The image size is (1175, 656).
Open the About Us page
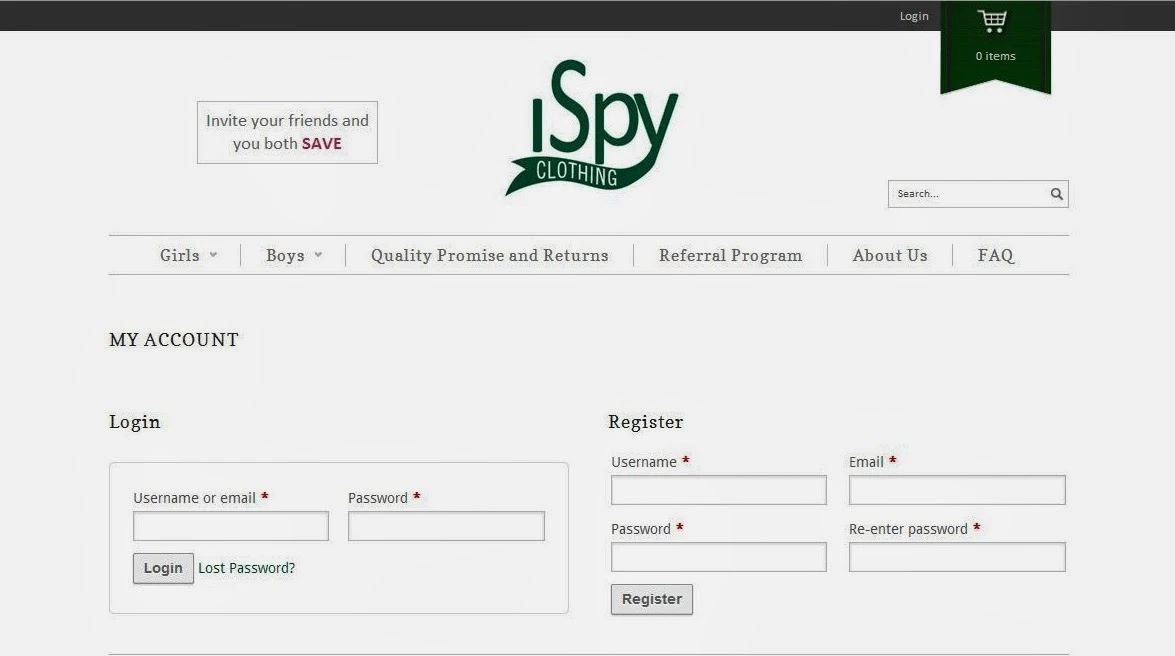click(x=890, y=256)
